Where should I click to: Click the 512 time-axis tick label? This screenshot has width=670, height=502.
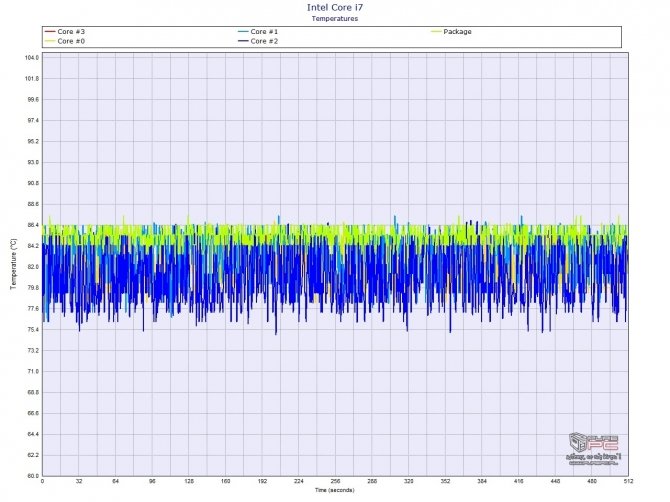(x=628, y=481)
